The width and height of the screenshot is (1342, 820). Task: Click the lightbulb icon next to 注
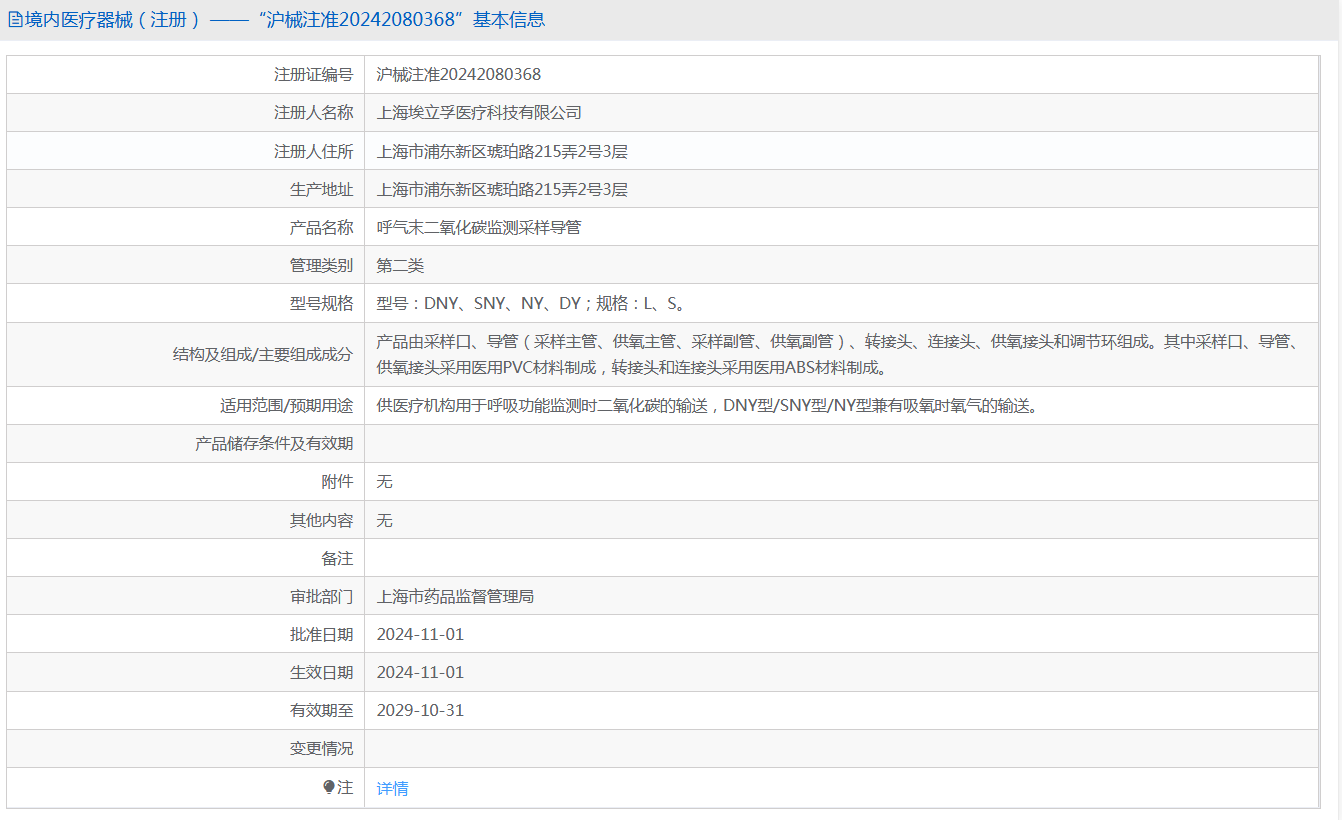pos(329,788)
